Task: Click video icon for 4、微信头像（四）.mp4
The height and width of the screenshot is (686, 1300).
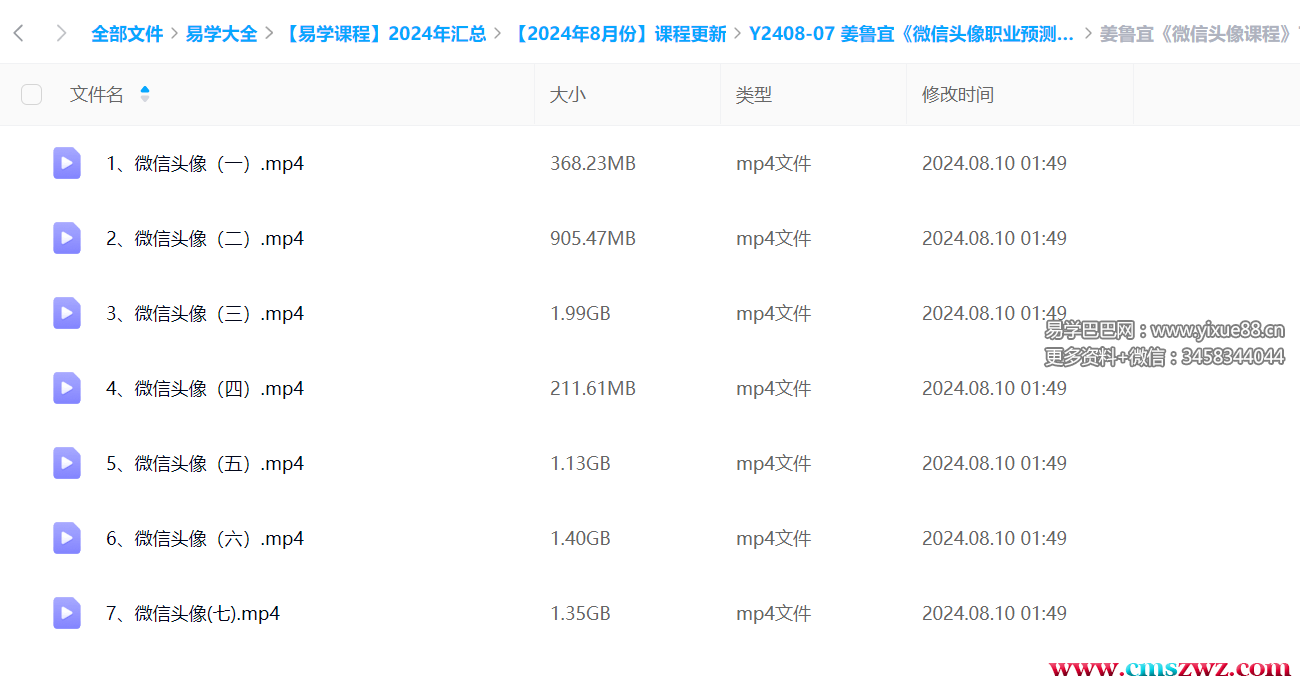Action: [x=67, y=388]
